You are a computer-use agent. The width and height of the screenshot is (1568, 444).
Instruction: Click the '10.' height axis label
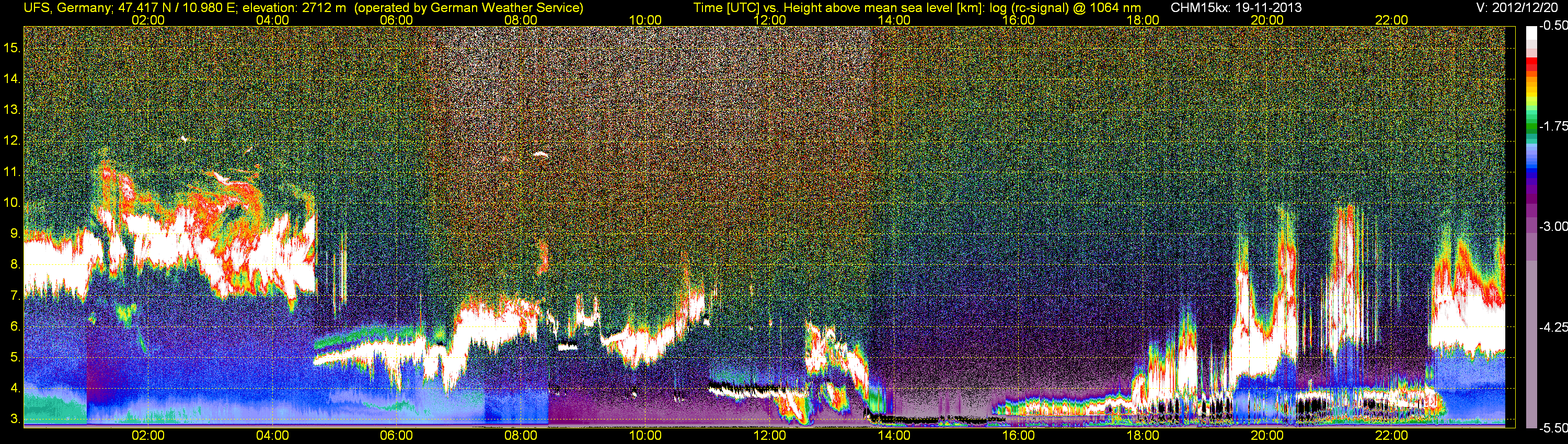12,203
